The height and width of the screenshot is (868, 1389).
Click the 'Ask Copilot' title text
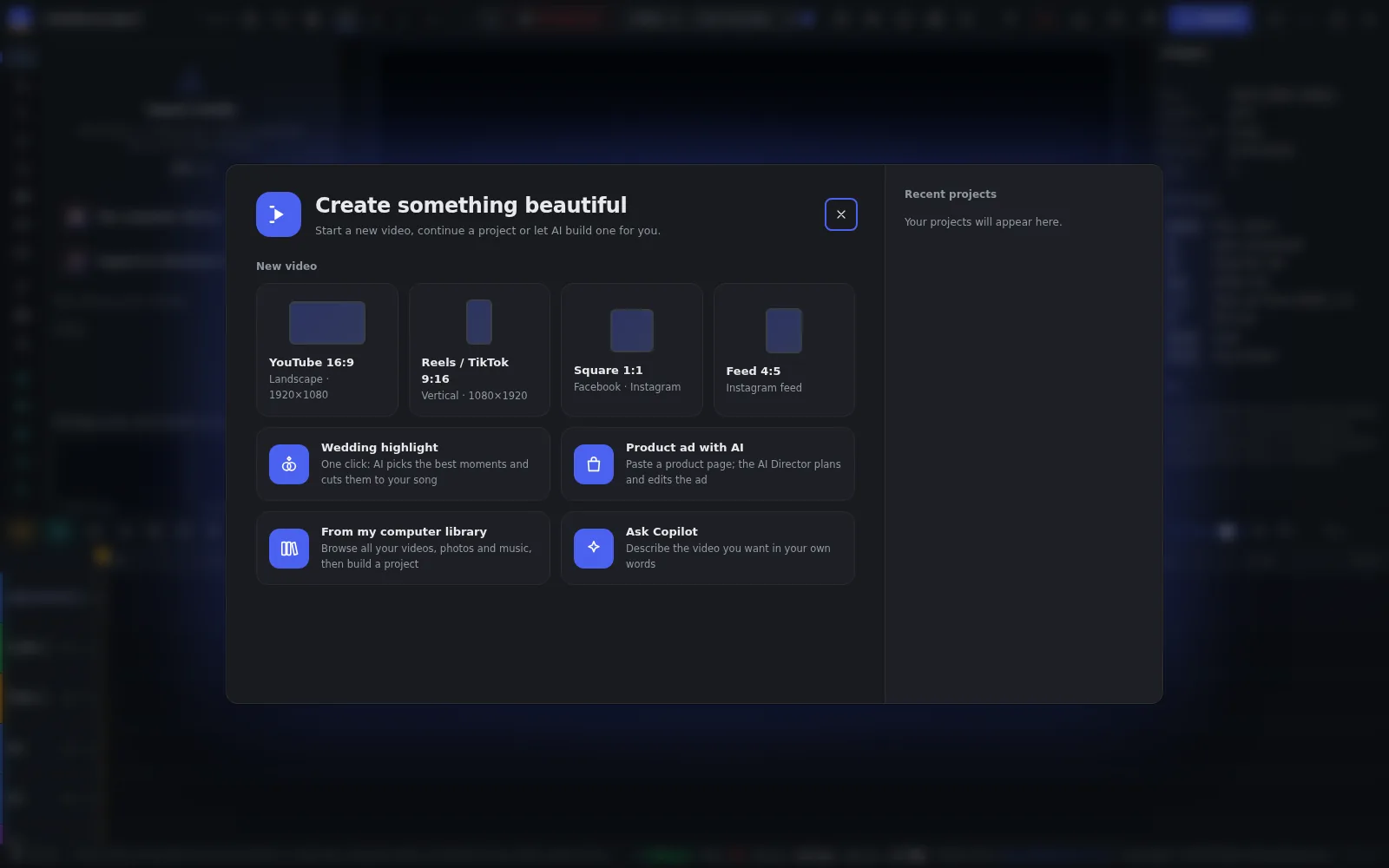(662, 531)
